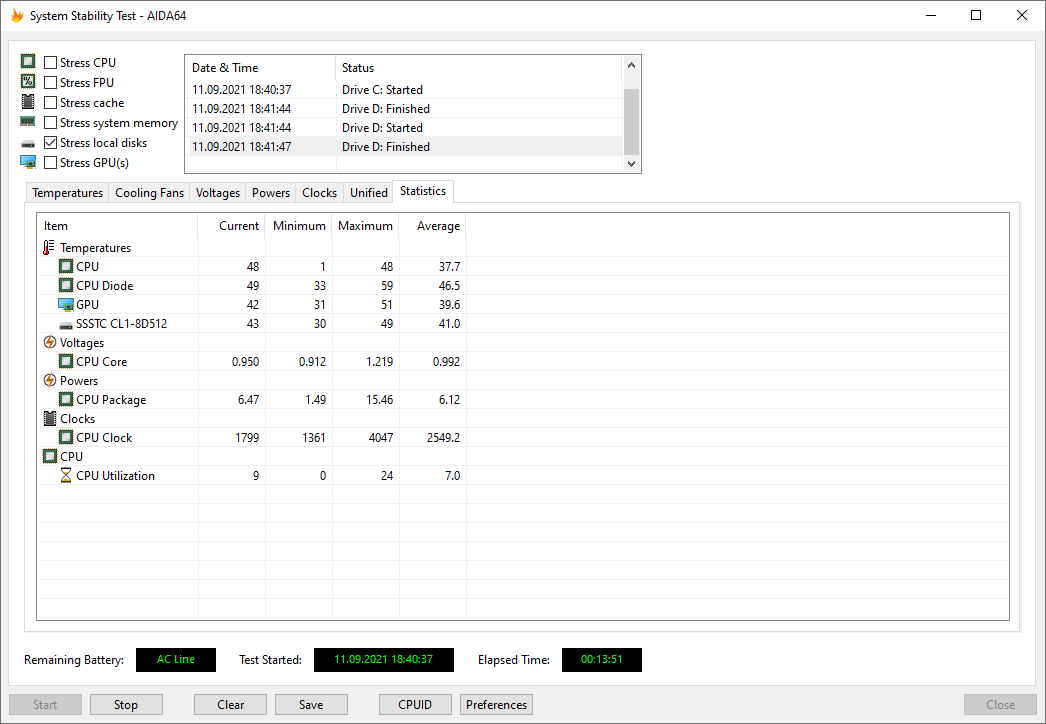Select the Statistics tab
This screenshot has height=724, width=1046.
pos(423,191)
